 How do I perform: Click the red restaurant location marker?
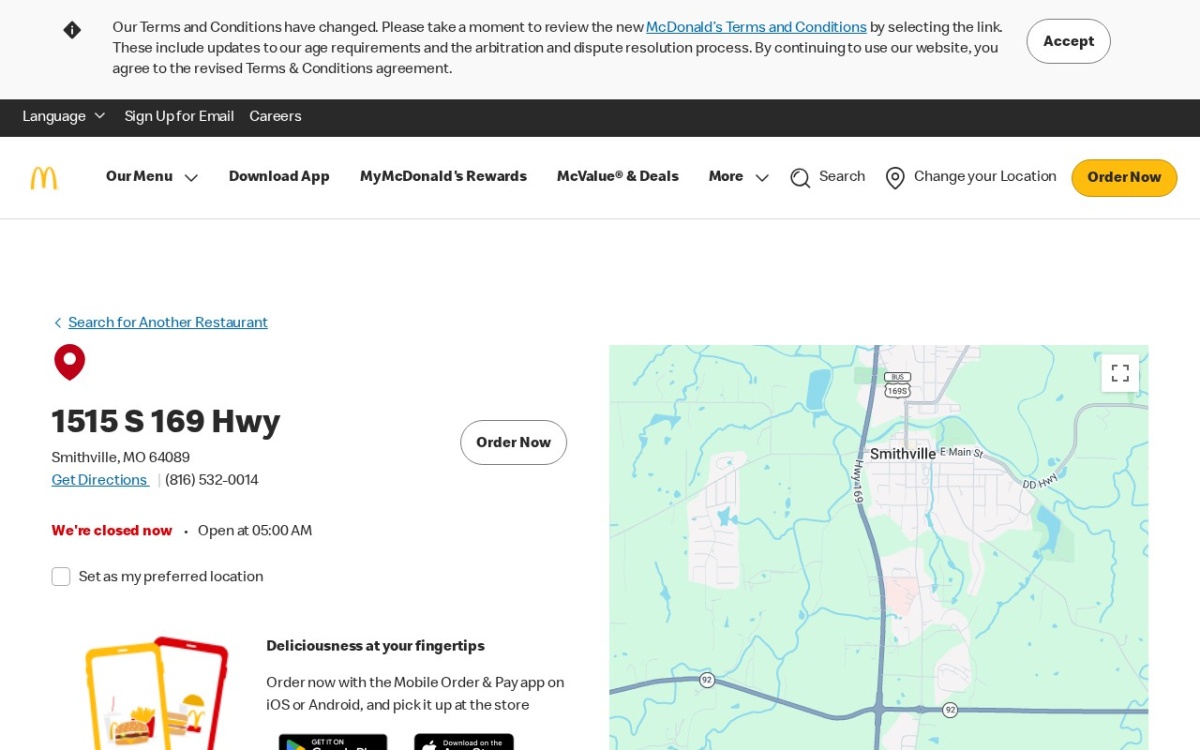tap(69, 362)
